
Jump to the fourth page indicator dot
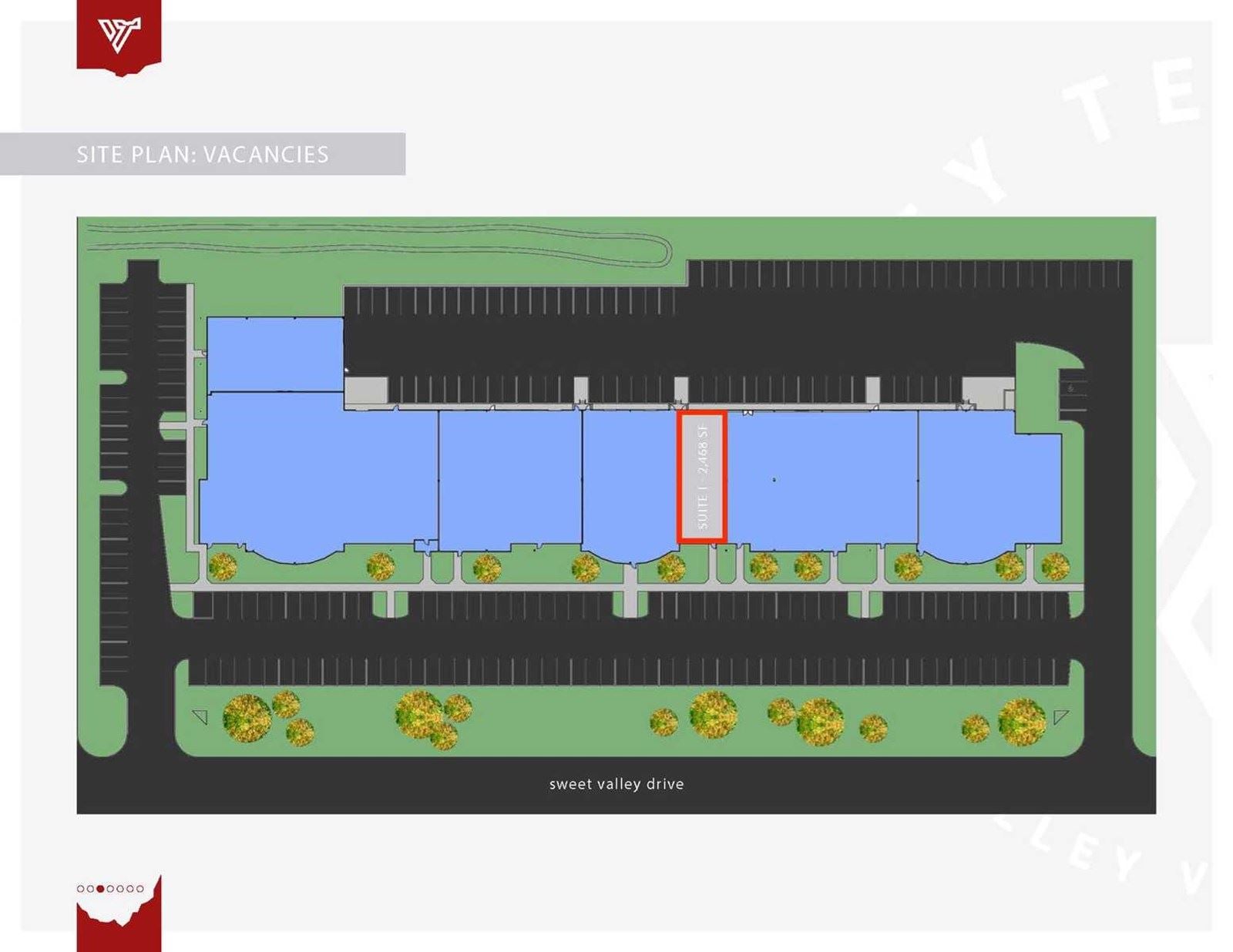pos(110,888)
